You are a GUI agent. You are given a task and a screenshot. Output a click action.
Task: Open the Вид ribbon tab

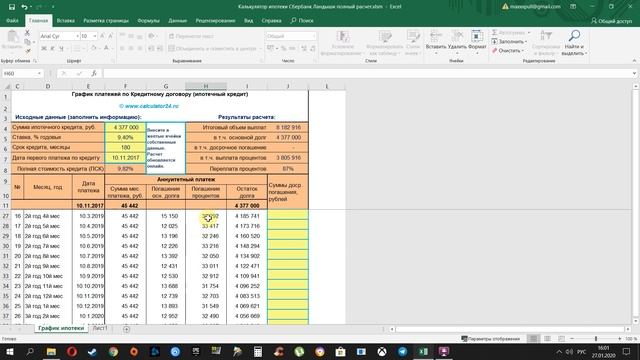click(x=249, y=21)
